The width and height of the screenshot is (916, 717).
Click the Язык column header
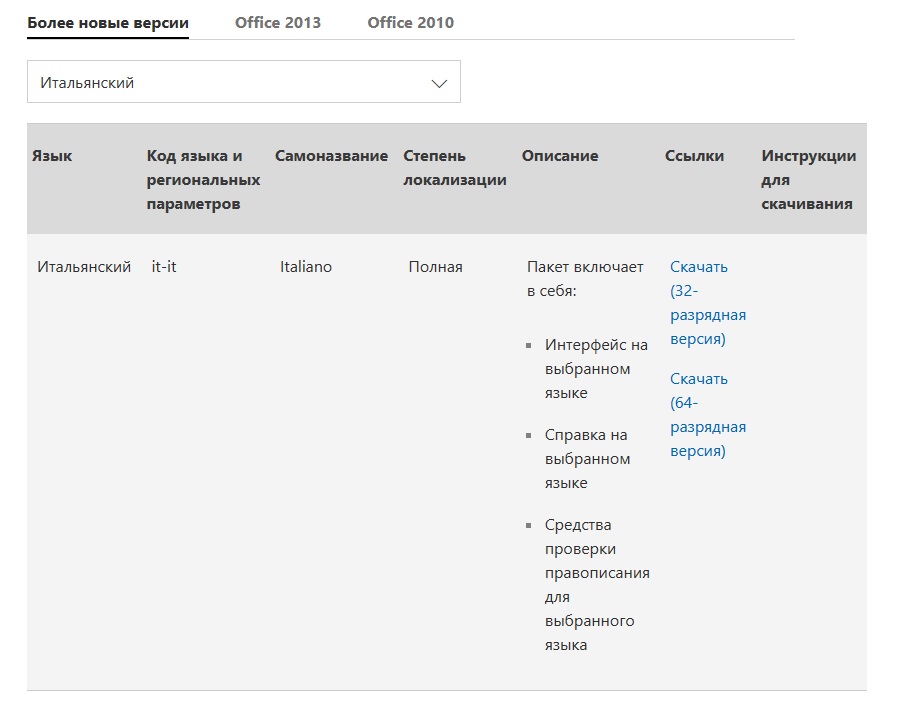(x=52, y=156)
